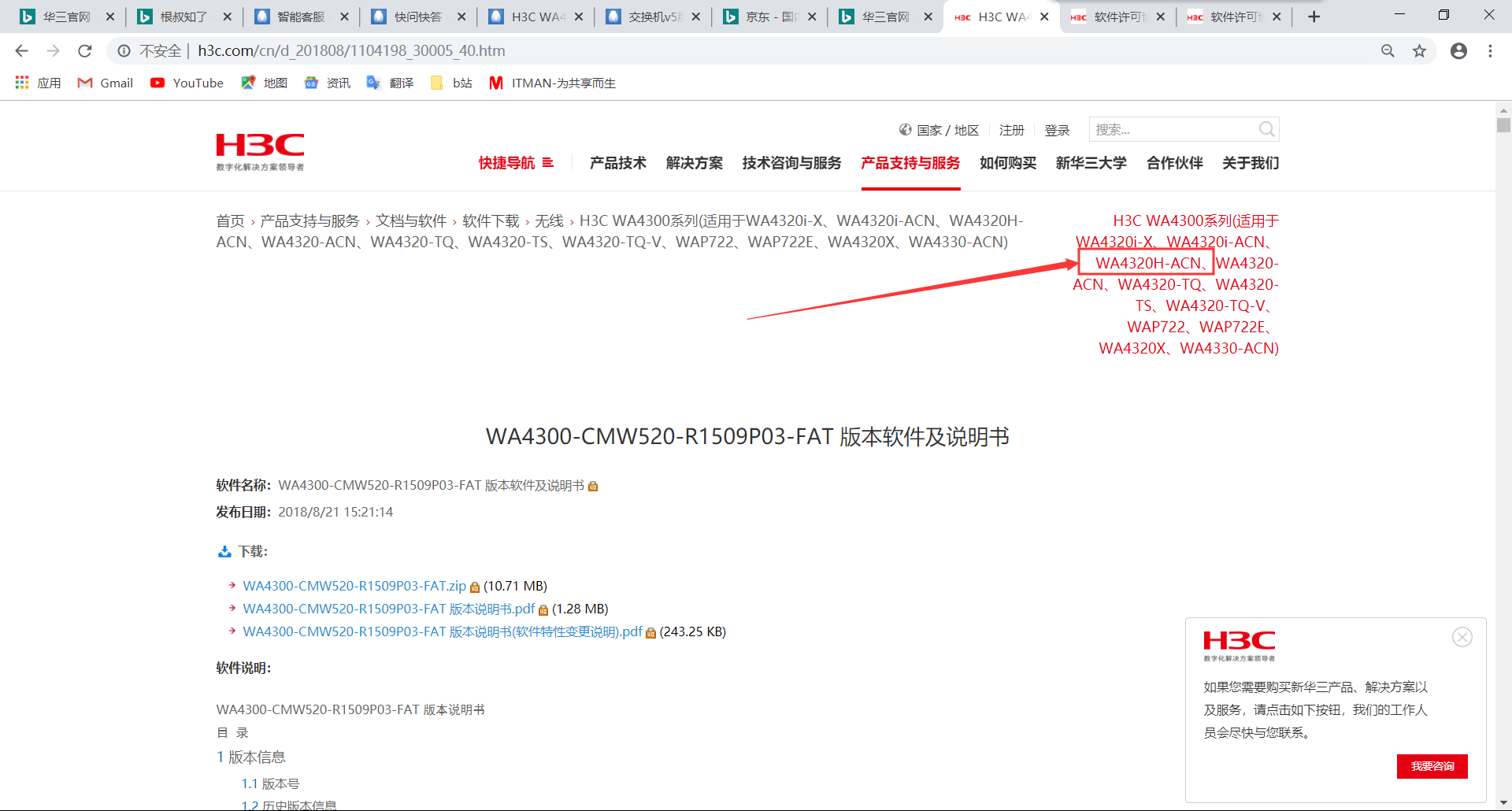The width and height of the screenshot is (1512, 811).
Task: Jump to 1 版本信息 in contents
Action: coord(251,757)
